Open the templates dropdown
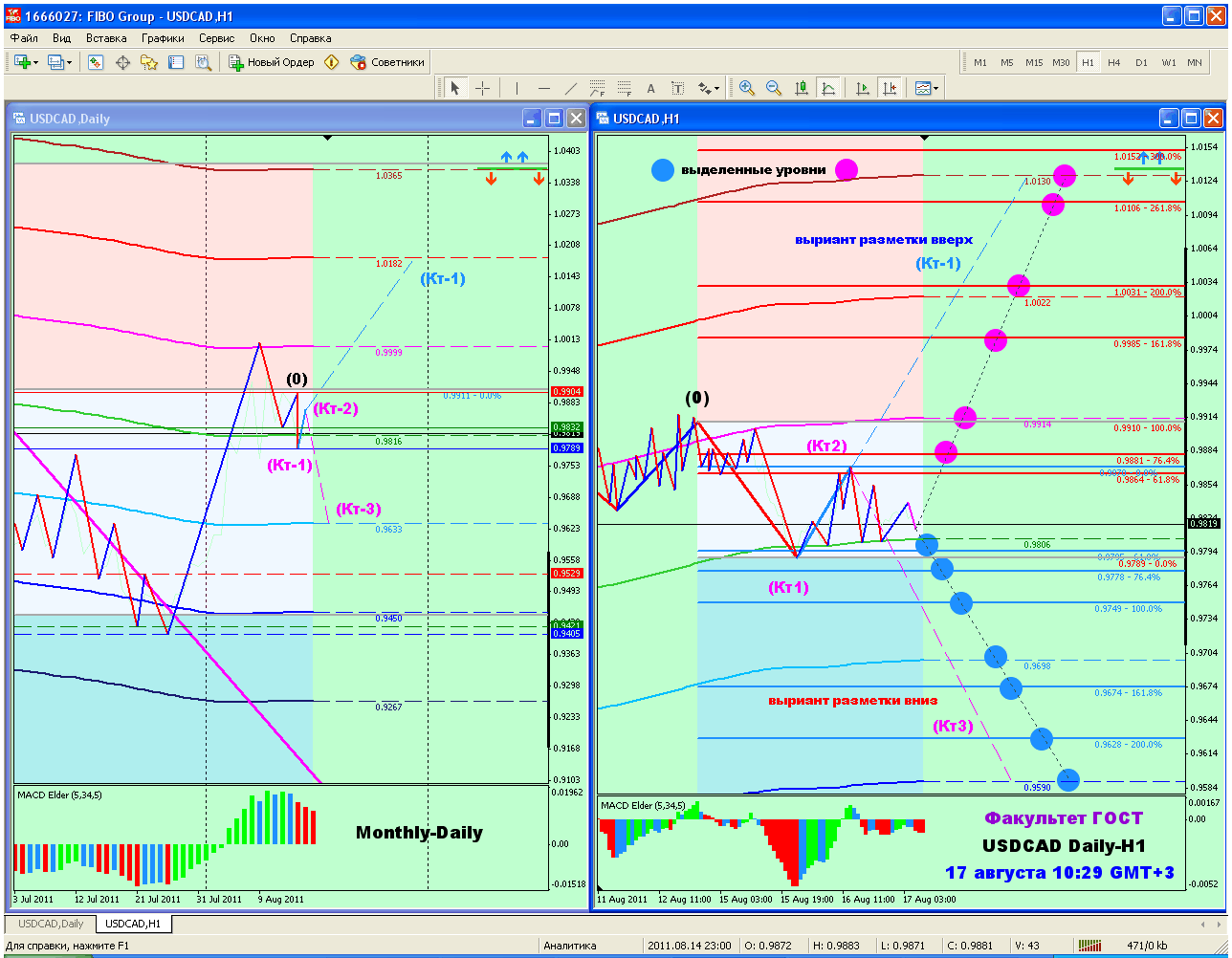Image resolution: width=1232 pixels, height=958 pixels. point(926,88)
